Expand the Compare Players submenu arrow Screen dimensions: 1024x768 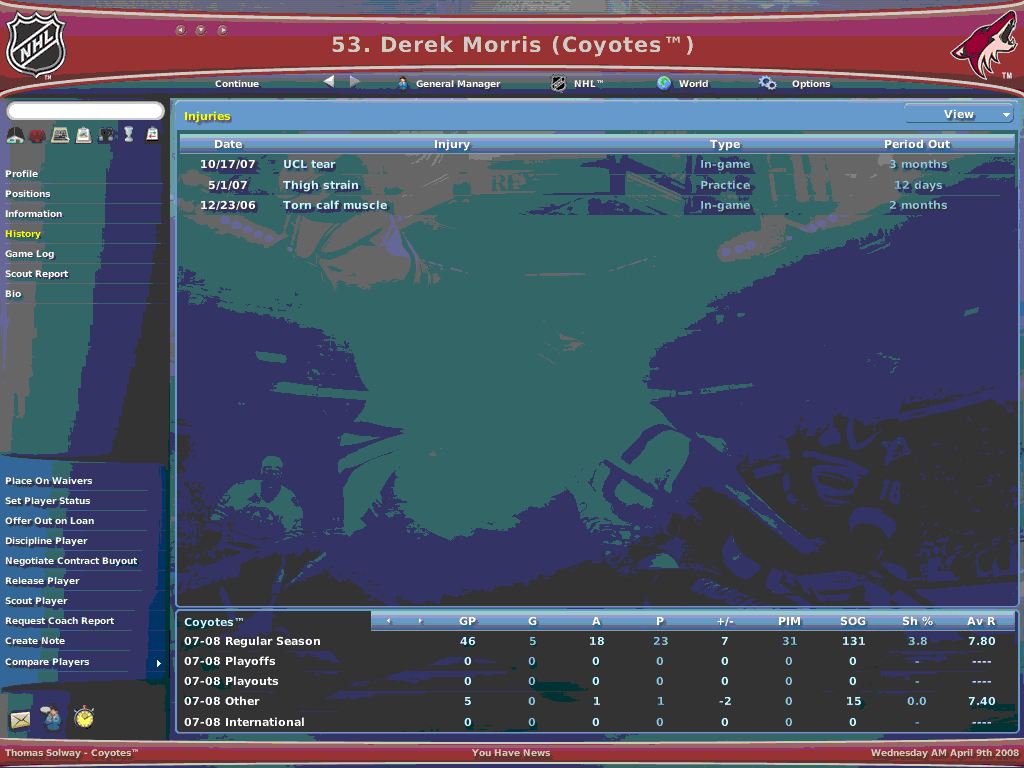point(159,664)
